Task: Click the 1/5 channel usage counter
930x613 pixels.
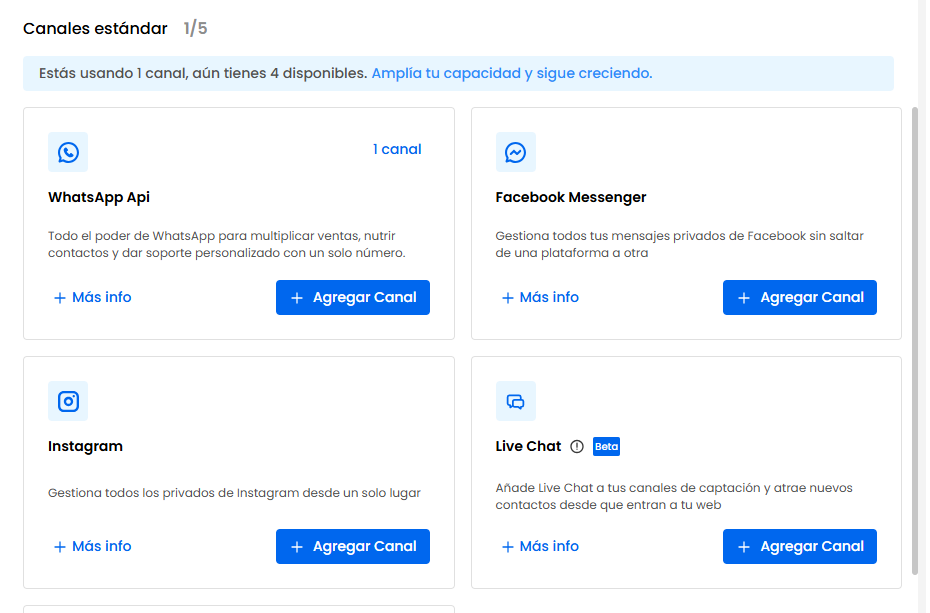Action: 195,29
